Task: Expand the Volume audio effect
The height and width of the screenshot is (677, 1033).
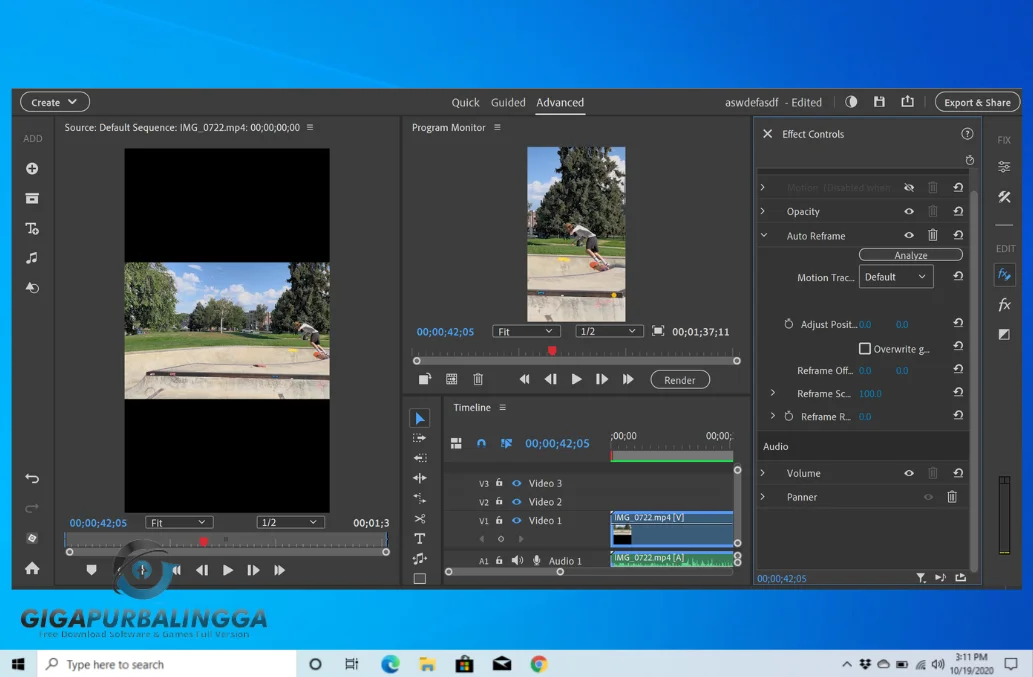Action: click(x=763, y=473)
